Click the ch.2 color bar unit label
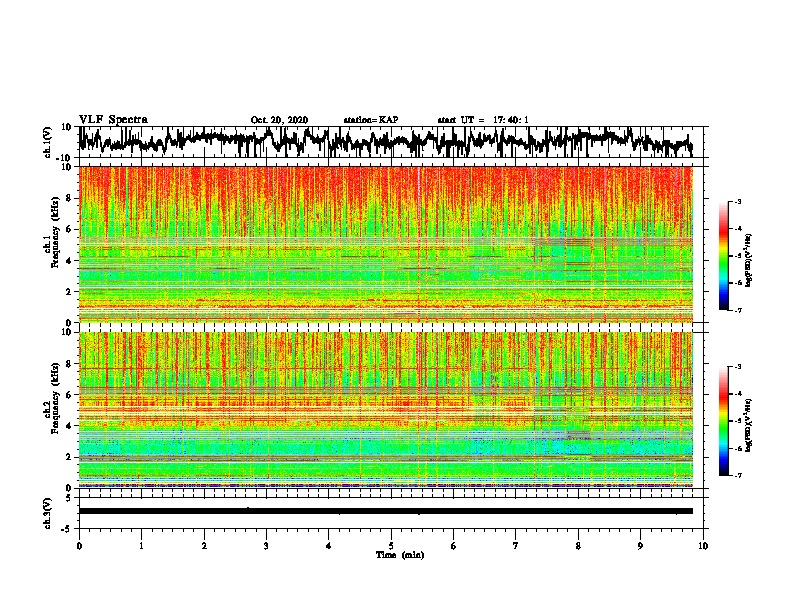Image resolution: width=792 pixels, height=612 pixels. (x=749, y=425)
